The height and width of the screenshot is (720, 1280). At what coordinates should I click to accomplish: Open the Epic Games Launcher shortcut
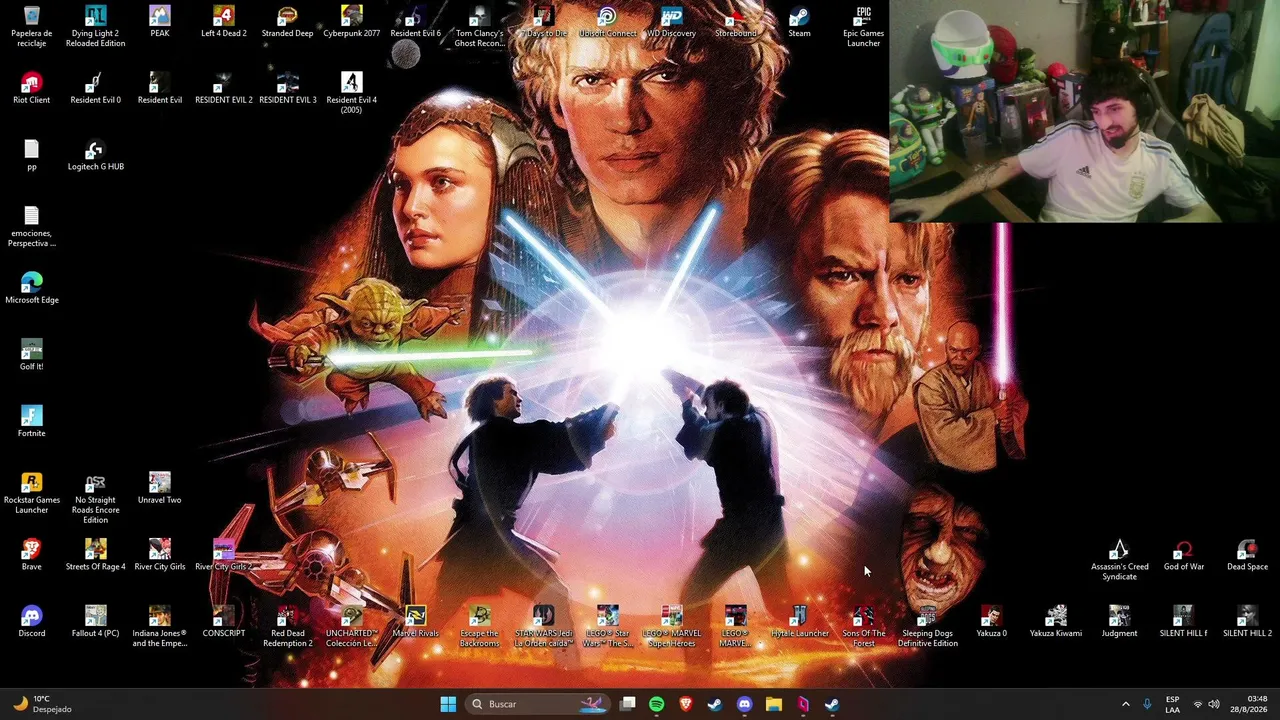click(864, 26)
